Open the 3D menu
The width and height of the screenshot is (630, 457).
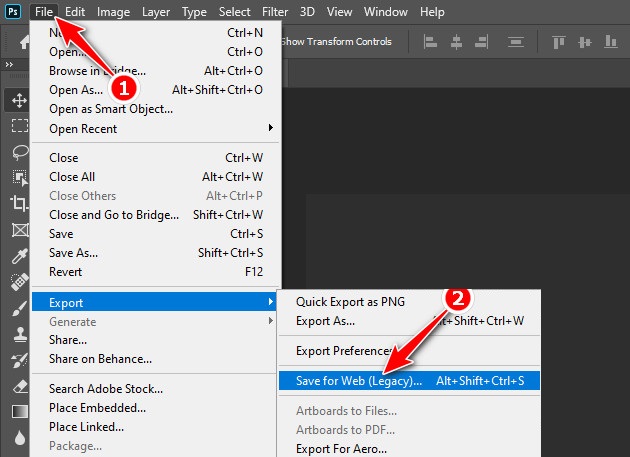(307, 12)
